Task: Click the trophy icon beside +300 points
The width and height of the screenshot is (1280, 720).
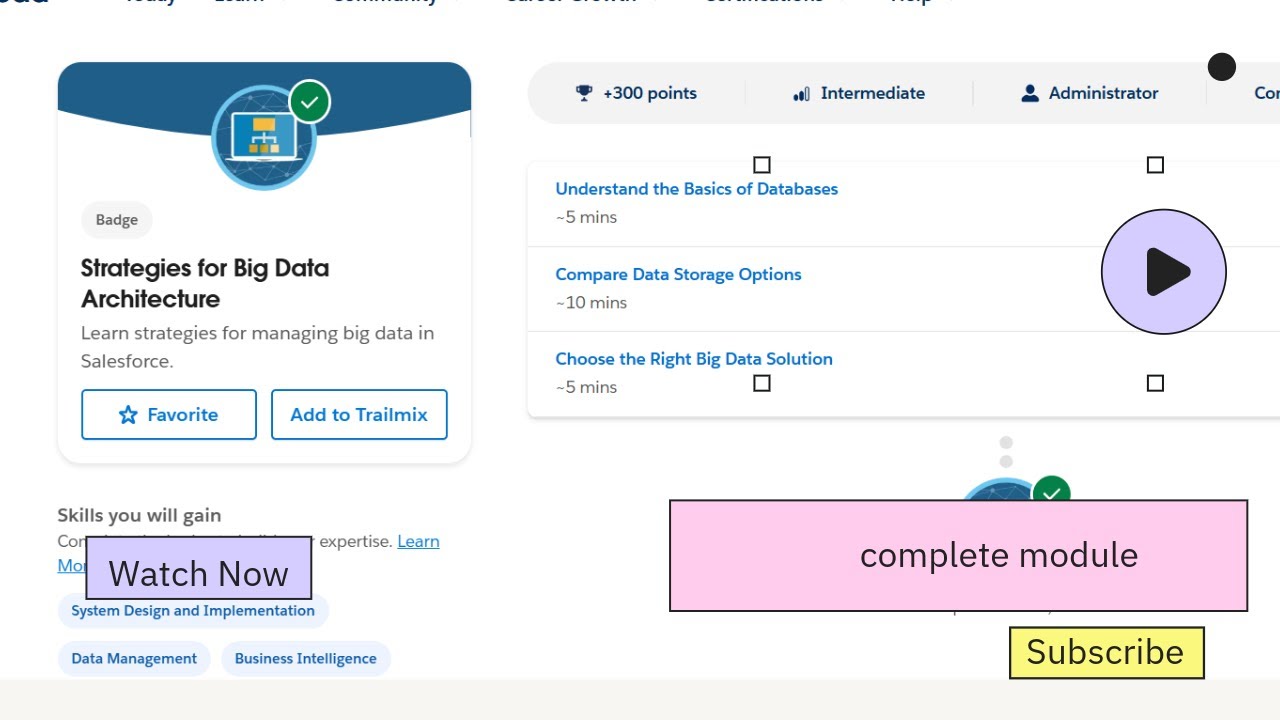Action: coord(584,93)
